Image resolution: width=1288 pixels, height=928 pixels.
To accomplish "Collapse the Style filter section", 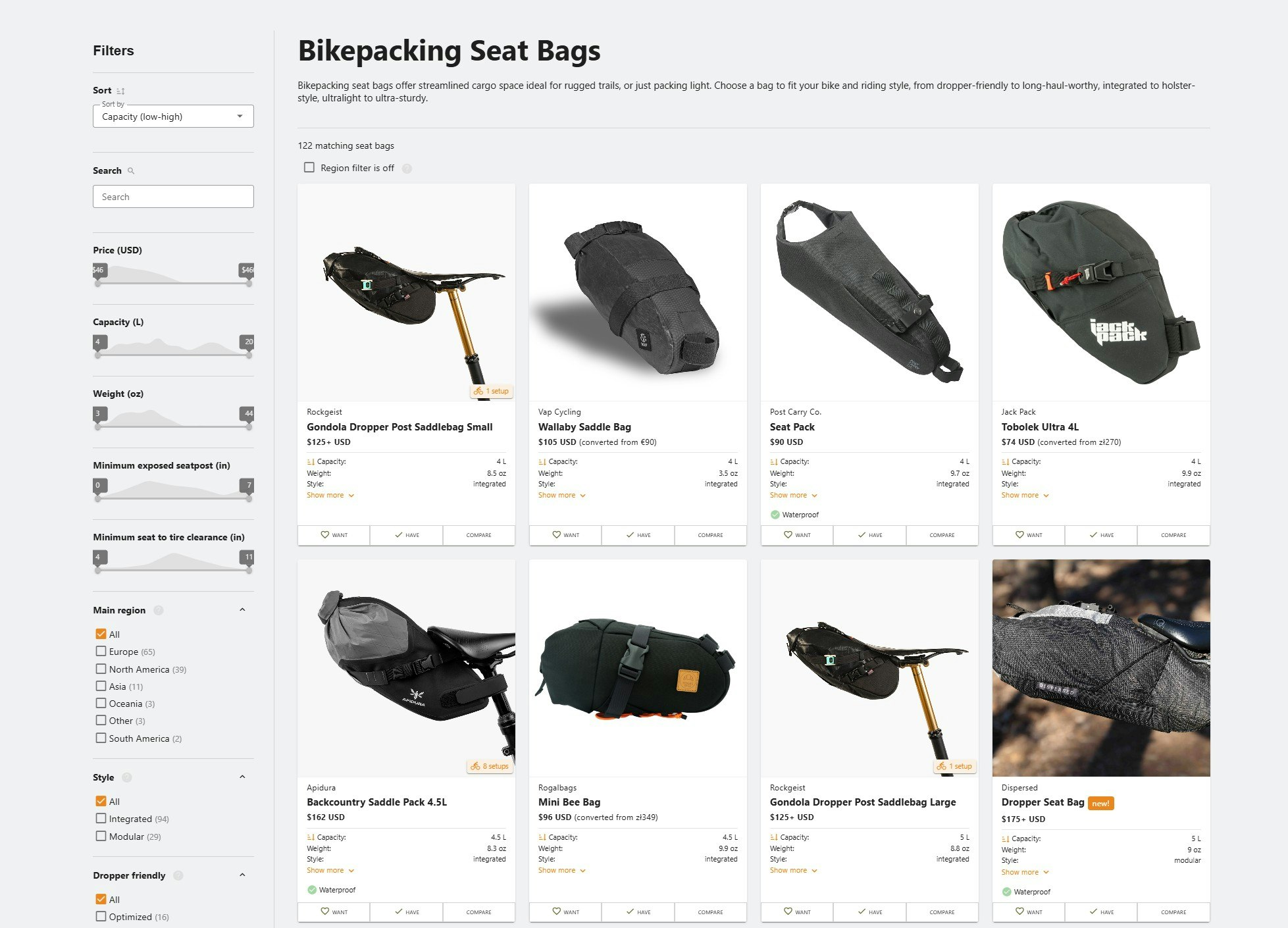I will [242, 777].
